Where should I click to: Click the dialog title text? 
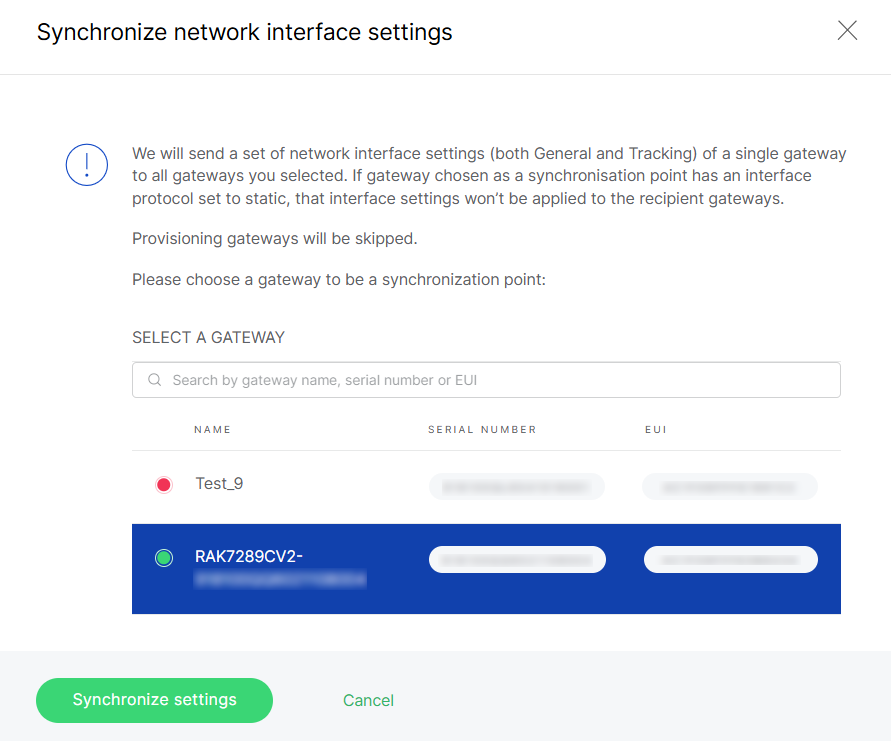click(x=244, y=32)
